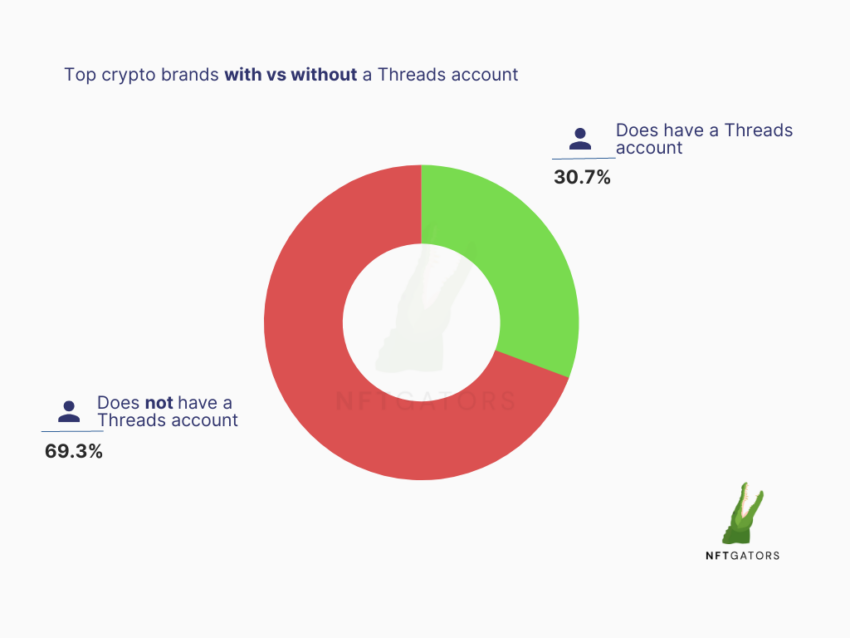Viewport: 850px width, 638px height.
Task: Click the NFTGators alligator logo
Action: coord(743,513)
